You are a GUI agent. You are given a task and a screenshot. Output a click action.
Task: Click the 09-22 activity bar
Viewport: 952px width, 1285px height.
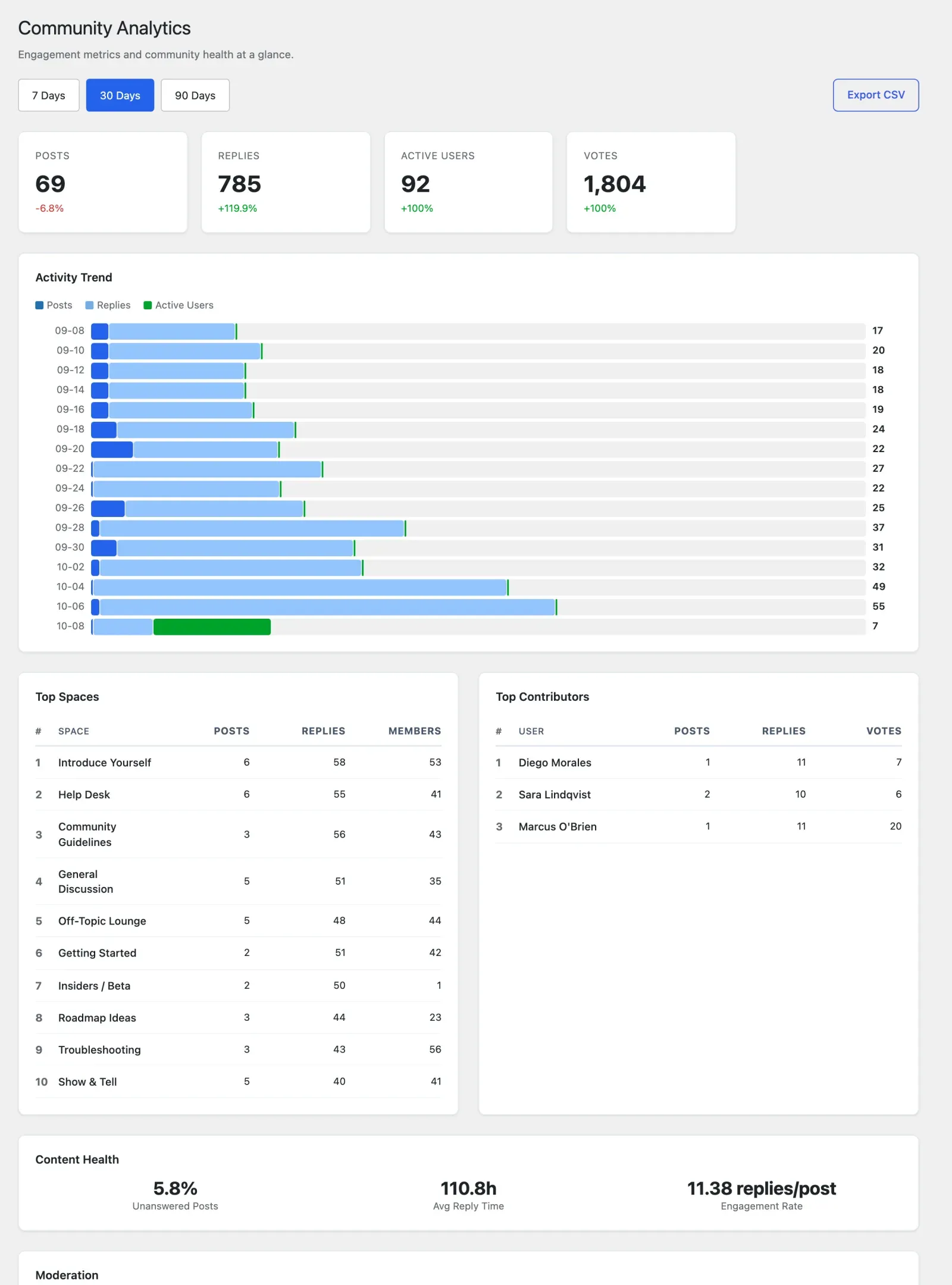click(478, 469)
